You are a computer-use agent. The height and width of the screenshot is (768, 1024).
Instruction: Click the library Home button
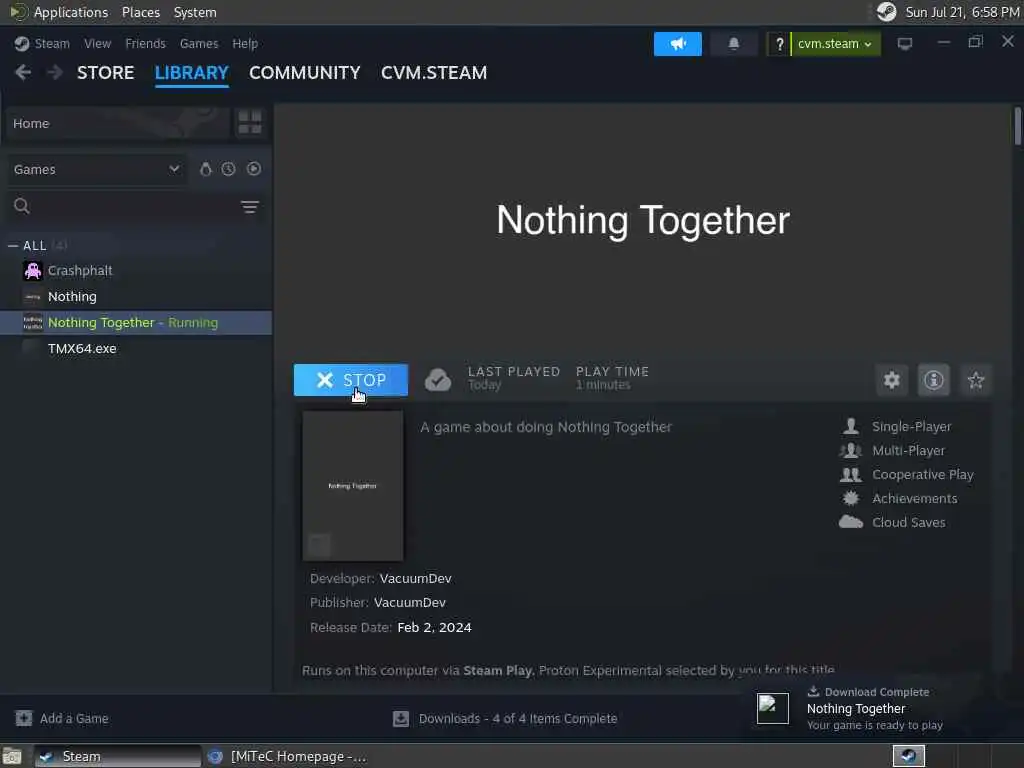tap(118, 123)
